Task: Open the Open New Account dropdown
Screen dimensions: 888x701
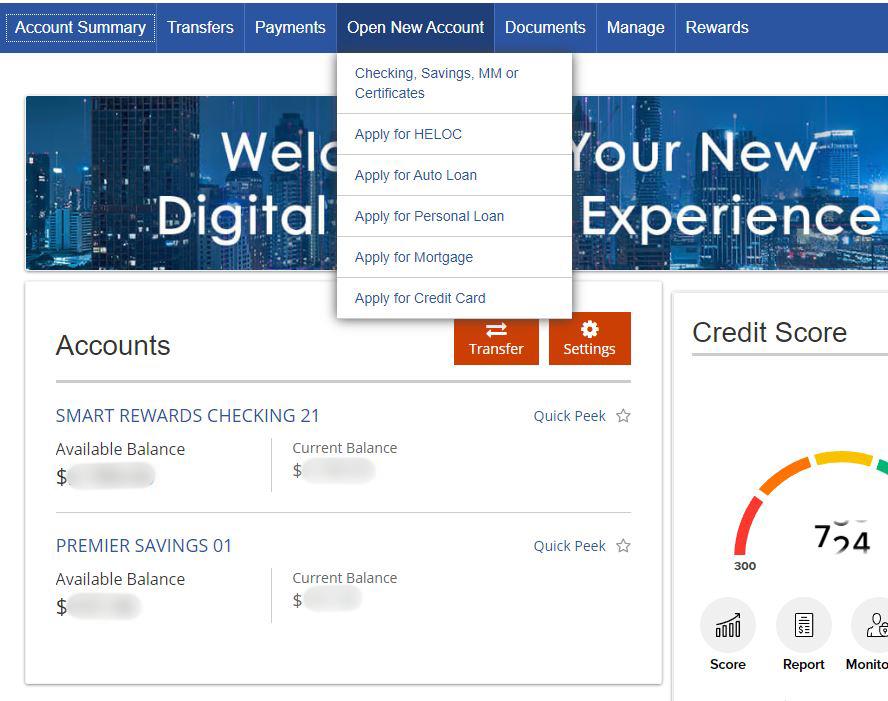Action: click(415, 27)
